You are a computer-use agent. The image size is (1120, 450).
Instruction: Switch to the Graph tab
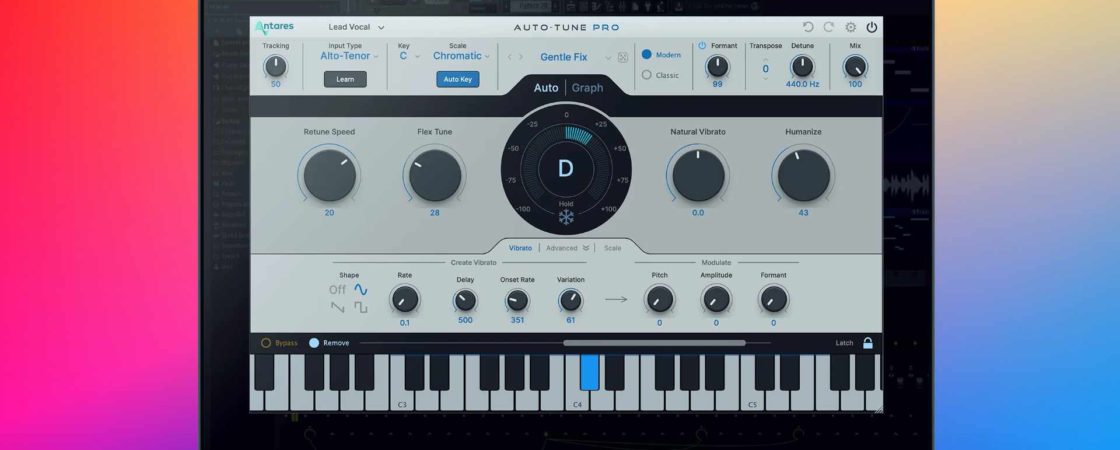[x=587, y=88]
